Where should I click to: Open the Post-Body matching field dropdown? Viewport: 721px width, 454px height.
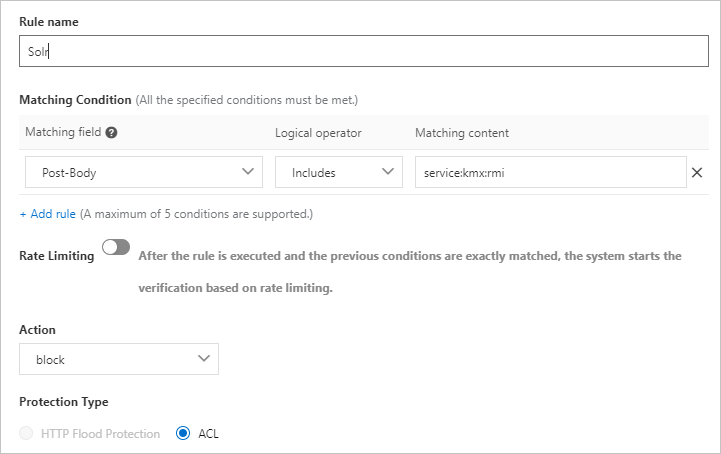[141, 172]
